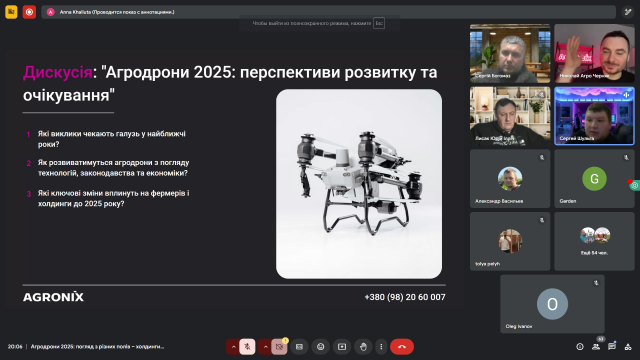Open video settings chevron beside camera

(x=265, y=347)
